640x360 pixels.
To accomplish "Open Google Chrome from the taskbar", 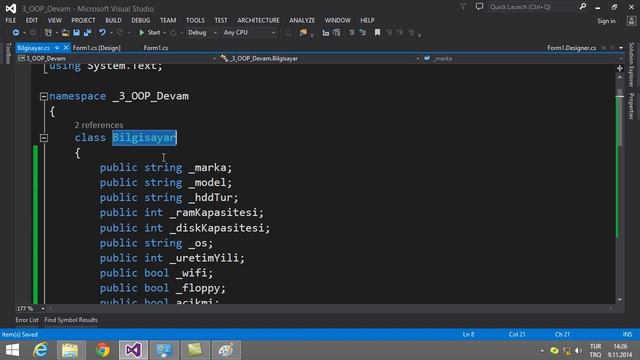I will 102,350.
